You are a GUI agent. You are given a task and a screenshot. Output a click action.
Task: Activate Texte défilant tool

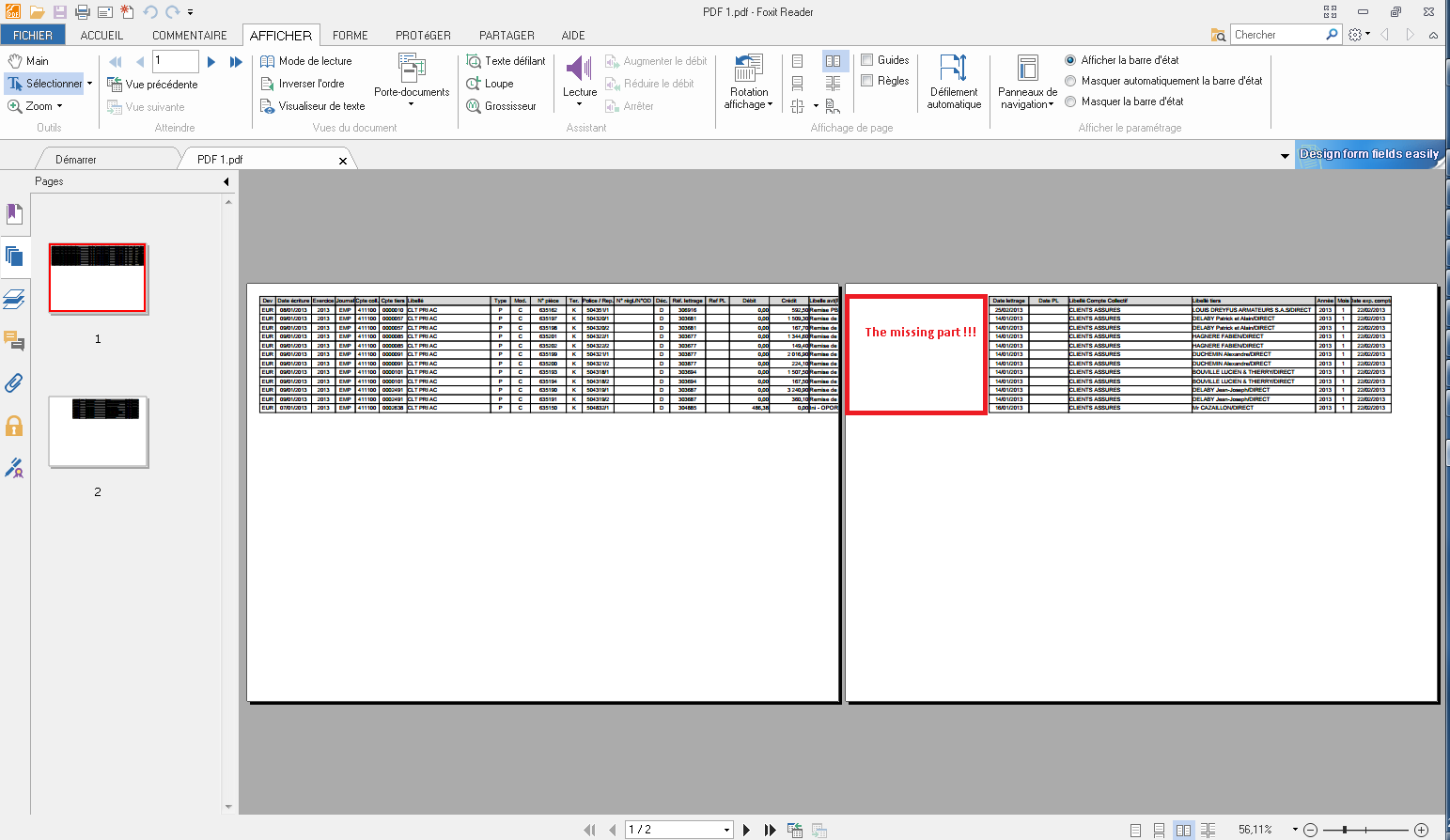point(506,61)
